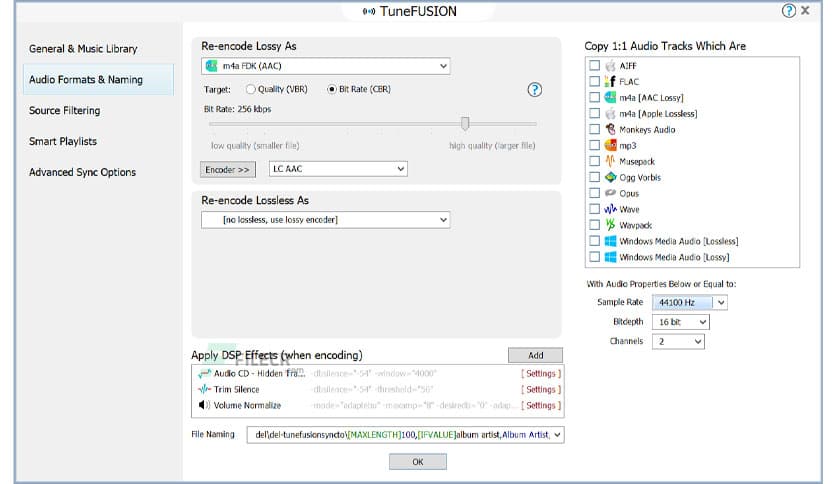Toggle the Musepack checkbox
Viewport: 836px width, 484px height.
coord(594,161)
